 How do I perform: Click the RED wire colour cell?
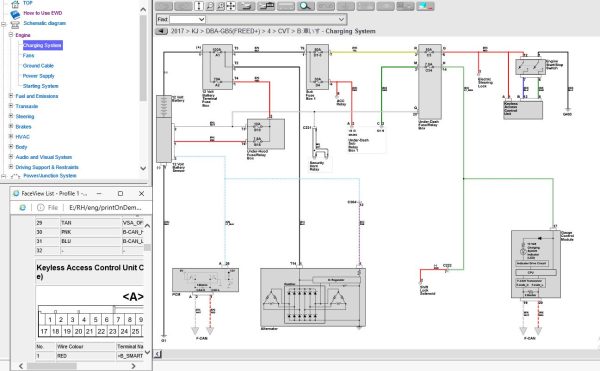(x=86, y=356)
